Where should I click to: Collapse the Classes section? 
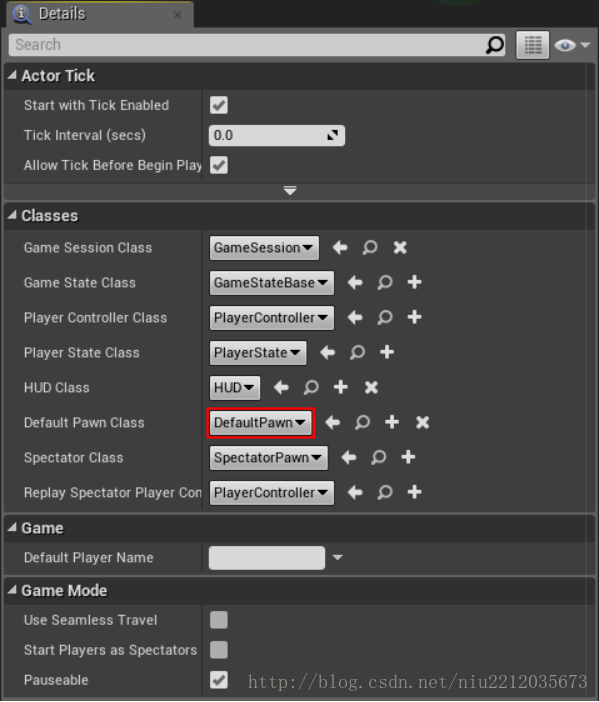(12, 215)
